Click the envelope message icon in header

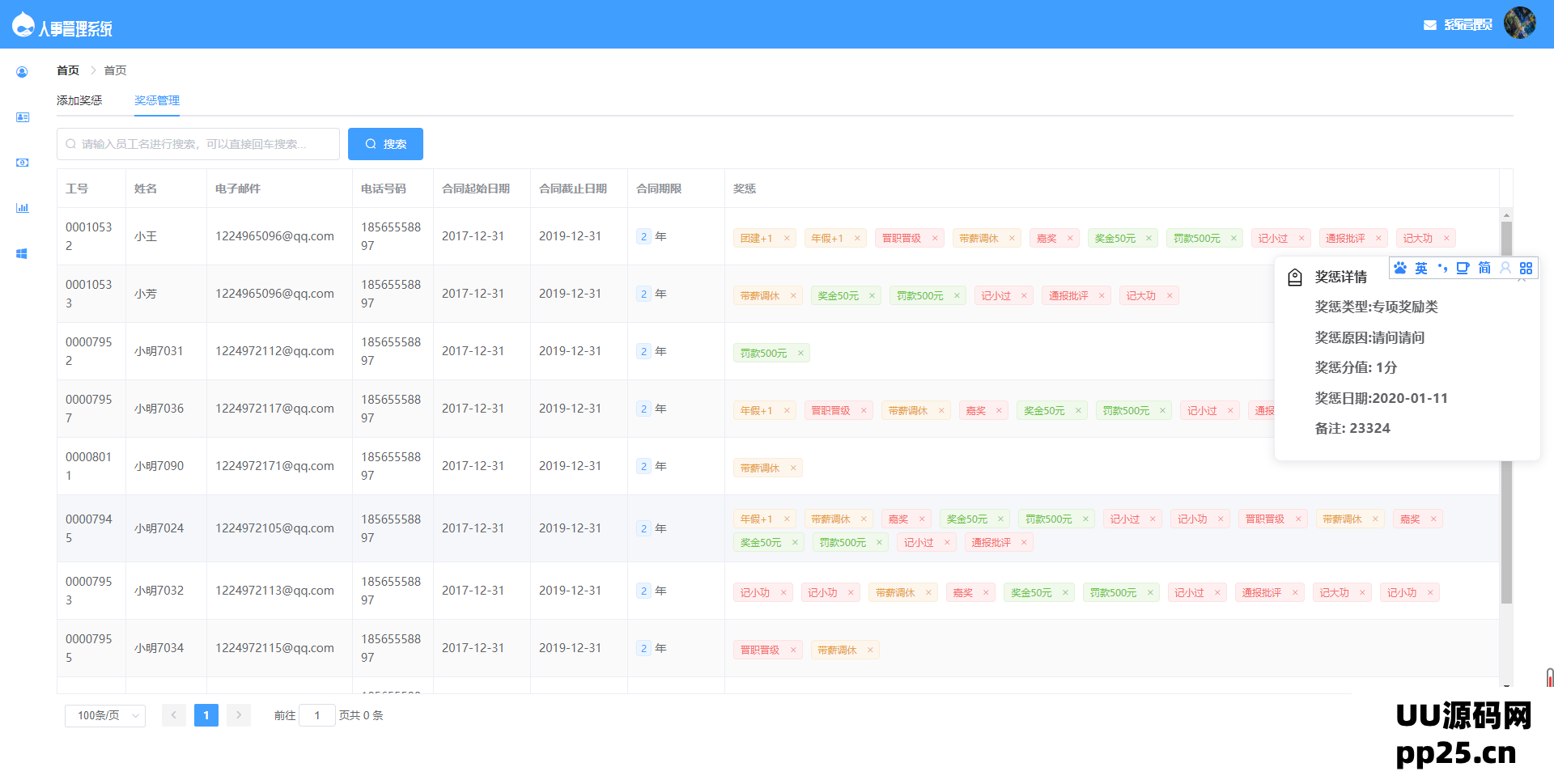pyautogui.click(x=1430, y=25)
